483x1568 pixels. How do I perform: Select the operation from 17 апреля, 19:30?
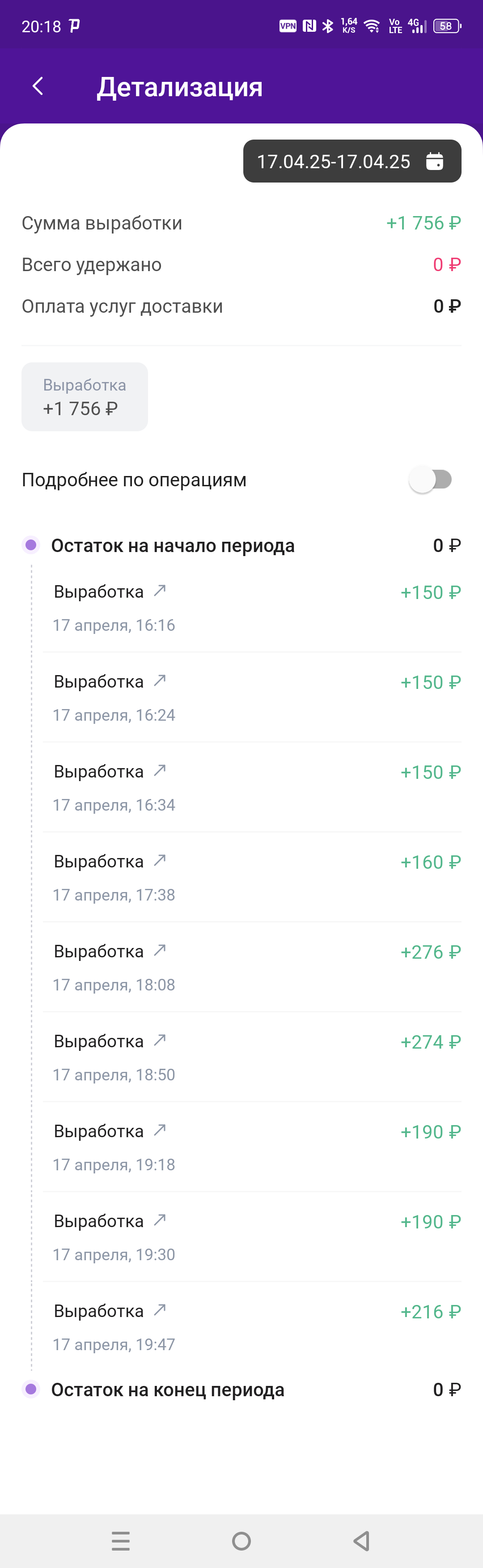pyautogui.click(x=252, y=1237)
